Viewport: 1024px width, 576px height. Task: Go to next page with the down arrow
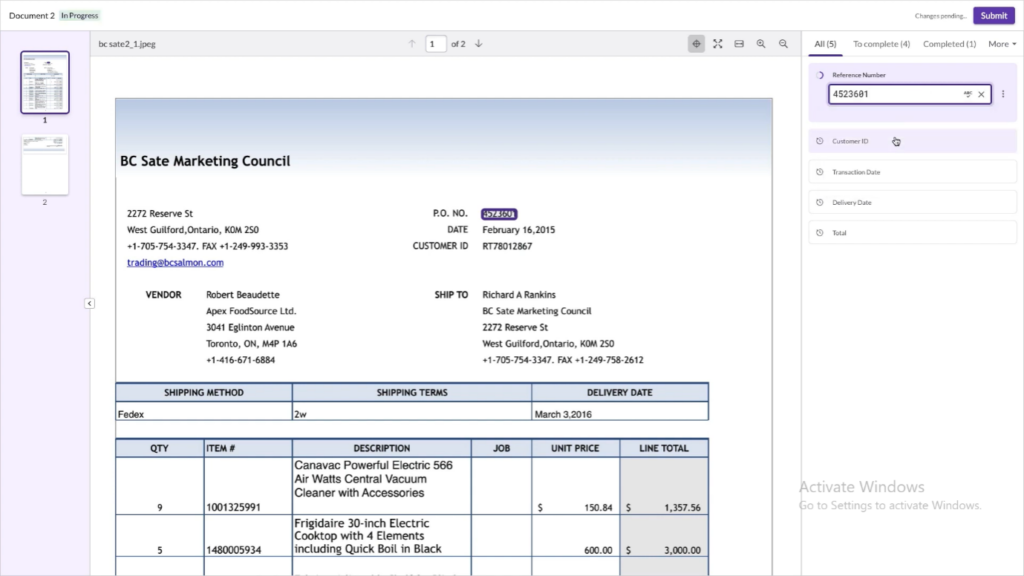pos(479,44)
